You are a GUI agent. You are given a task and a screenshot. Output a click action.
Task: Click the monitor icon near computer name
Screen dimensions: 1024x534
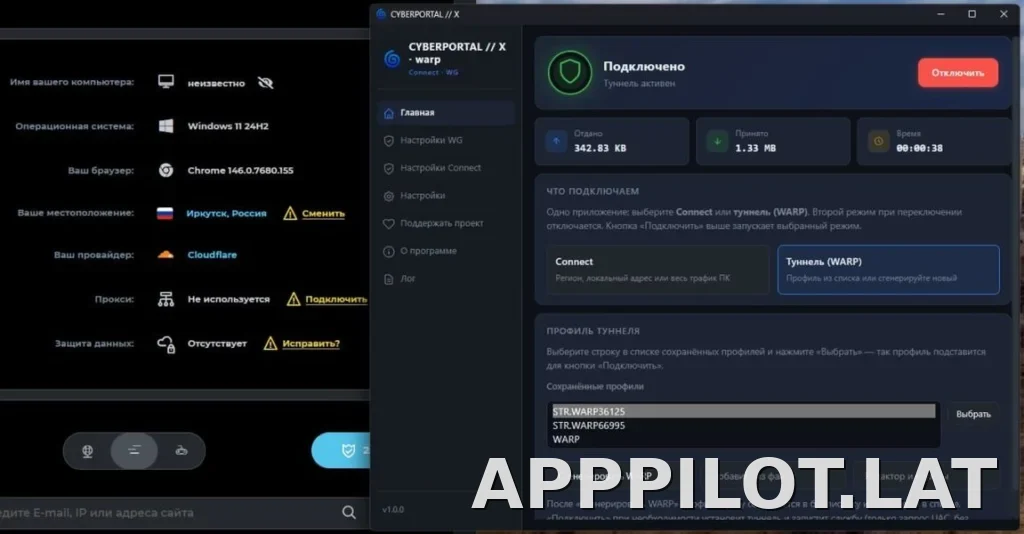166,82
